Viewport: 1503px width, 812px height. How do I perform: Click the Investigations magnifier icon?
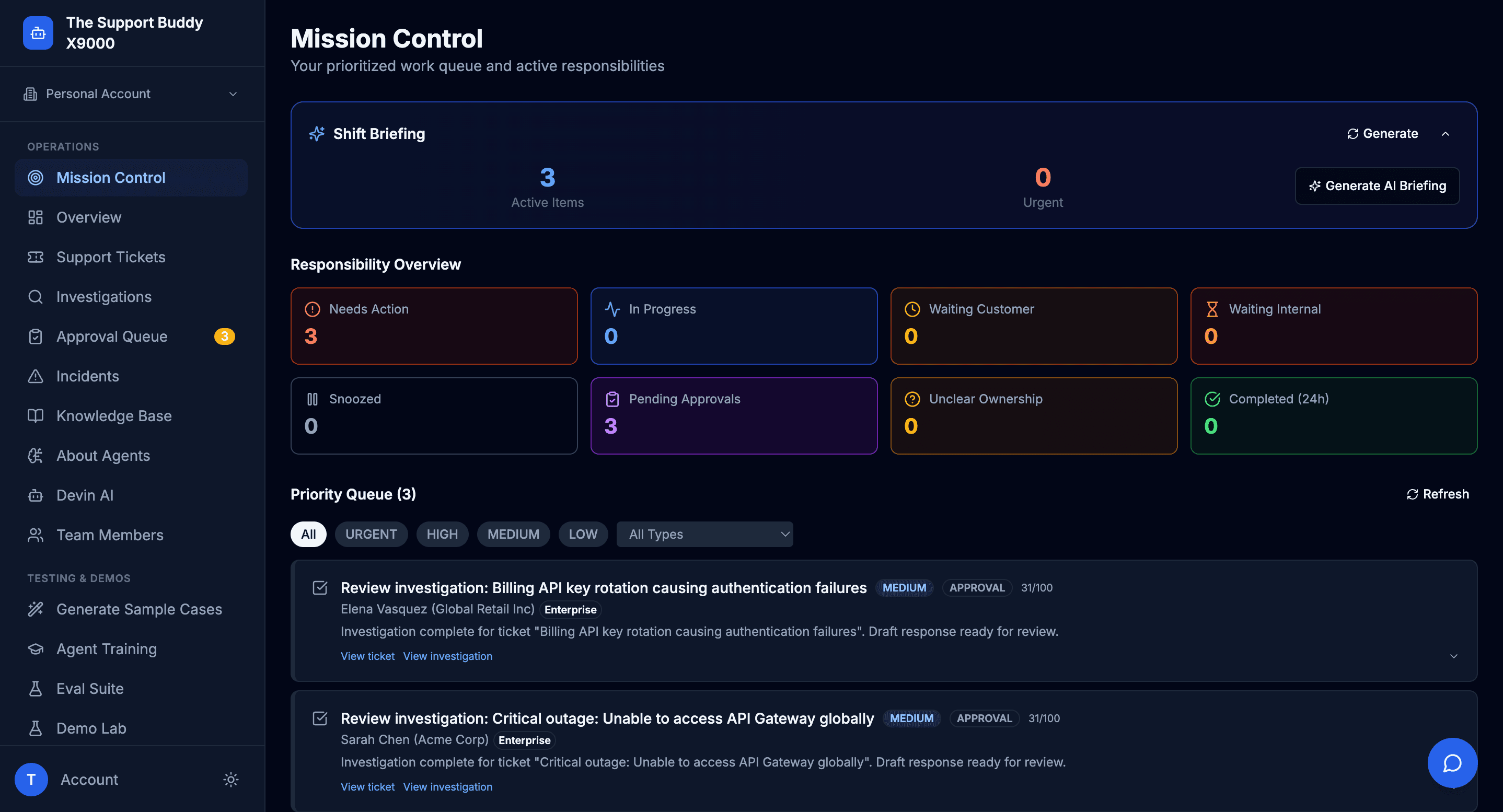[x=36, y=296]
